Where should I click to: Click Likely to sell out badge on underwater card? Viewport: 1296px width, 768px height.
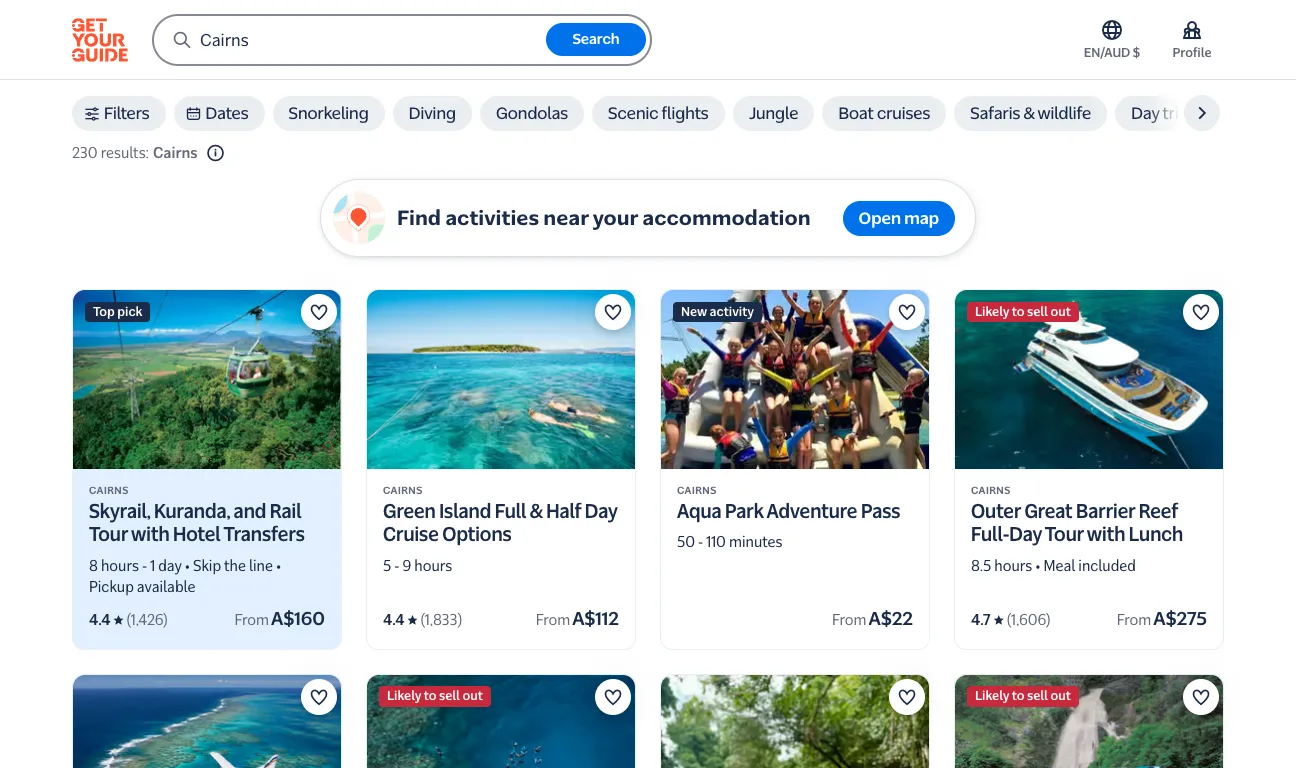(x=435, y=696)
